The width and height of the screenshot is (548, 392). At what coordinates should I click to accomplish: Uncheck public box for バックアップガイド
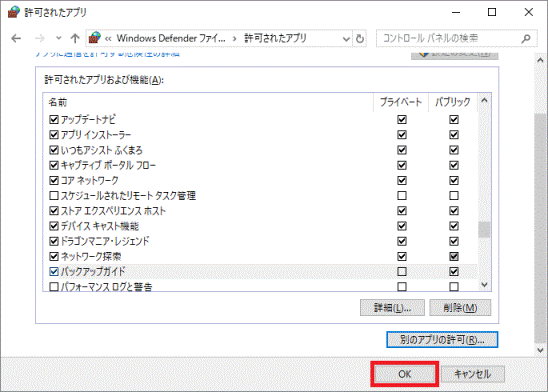[x=454, y=271]
